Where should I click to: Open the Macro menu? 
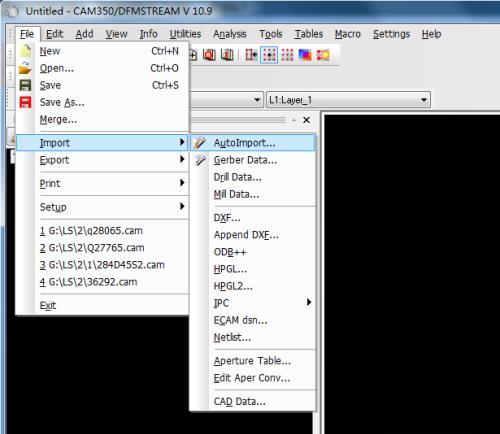pyautogui.click(x=348, y=34)
